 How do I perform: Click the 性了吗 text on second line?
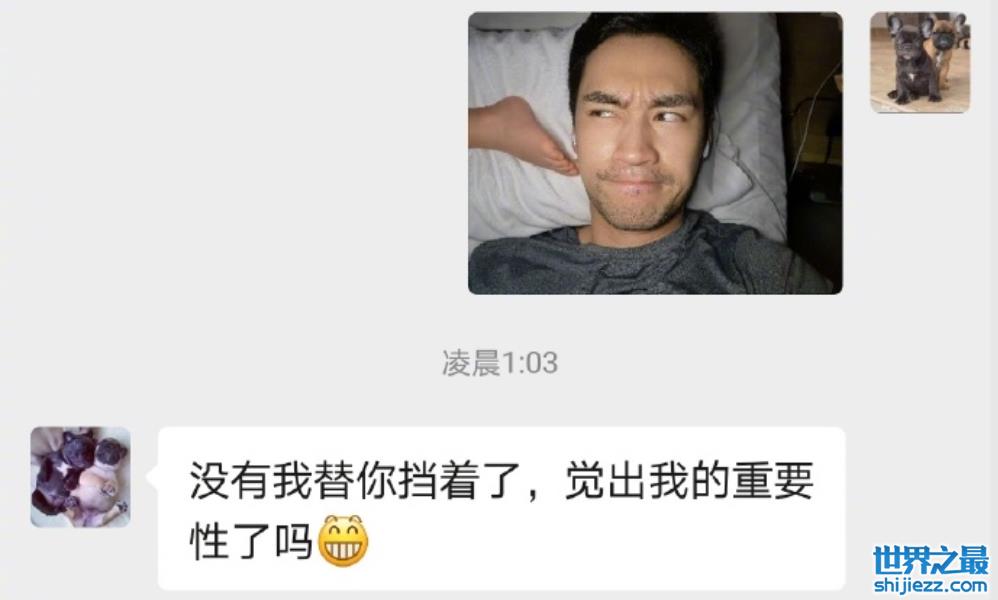click(251, 541)
